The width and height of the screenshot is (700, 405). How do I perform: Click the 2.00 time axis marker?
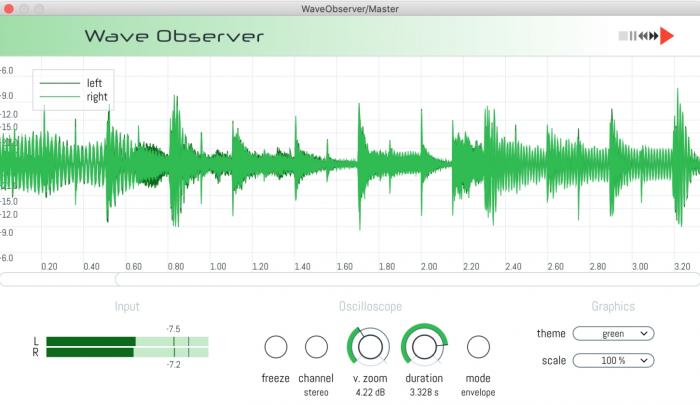pos(428,266)
